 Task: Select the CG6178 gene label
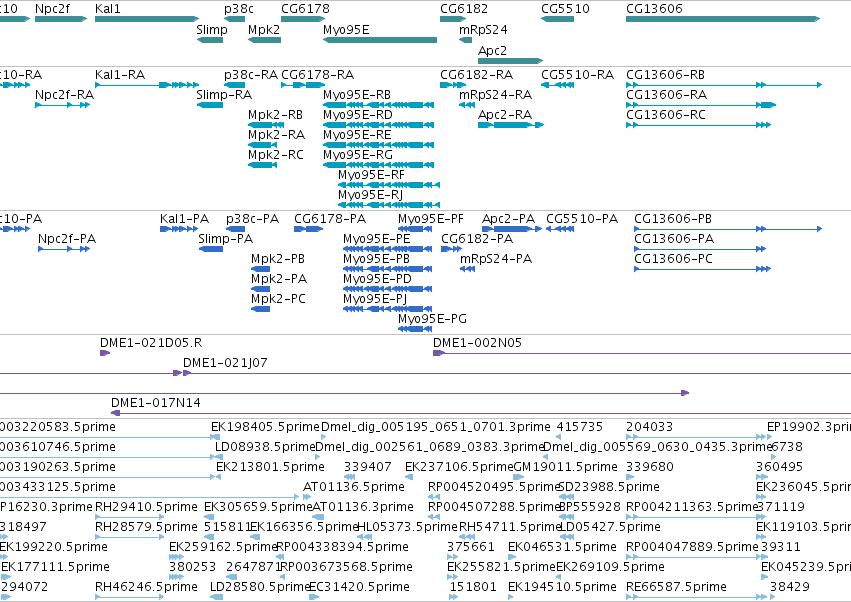pyautogui.click(x=305, y=9)
